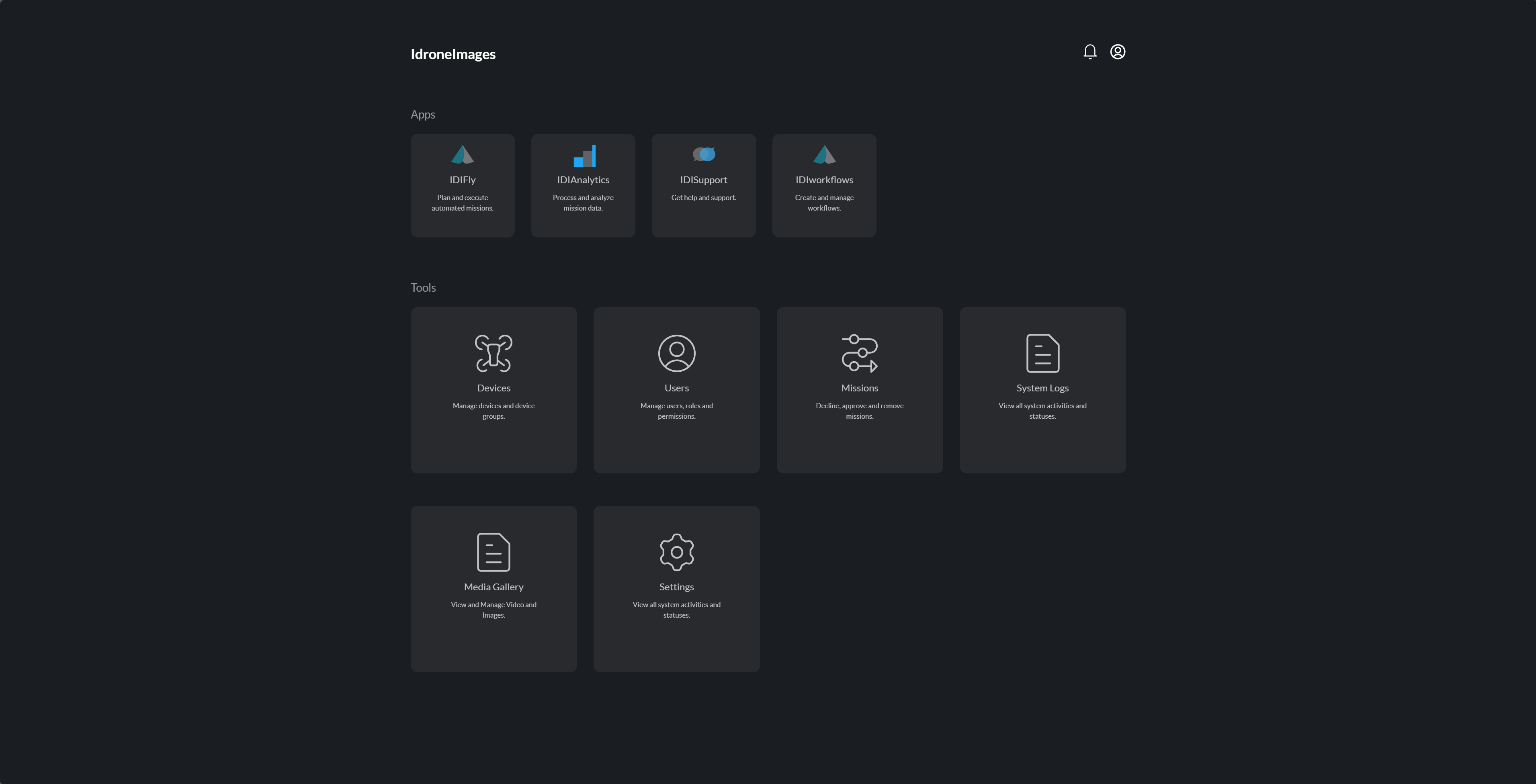Screen dimensions: 1536x784
Task: Open the IDIFly app title
Action: click(462, 180)
